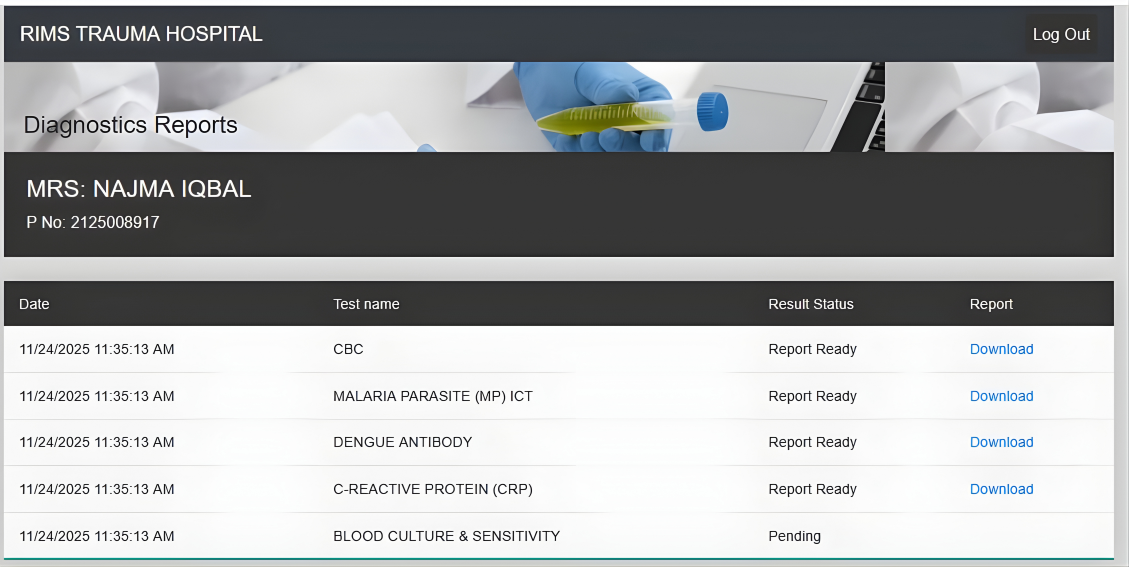Select the C-REACTIVE PROTEIN (CRP) row
The image size is (1129, 567).
(433, 489)
